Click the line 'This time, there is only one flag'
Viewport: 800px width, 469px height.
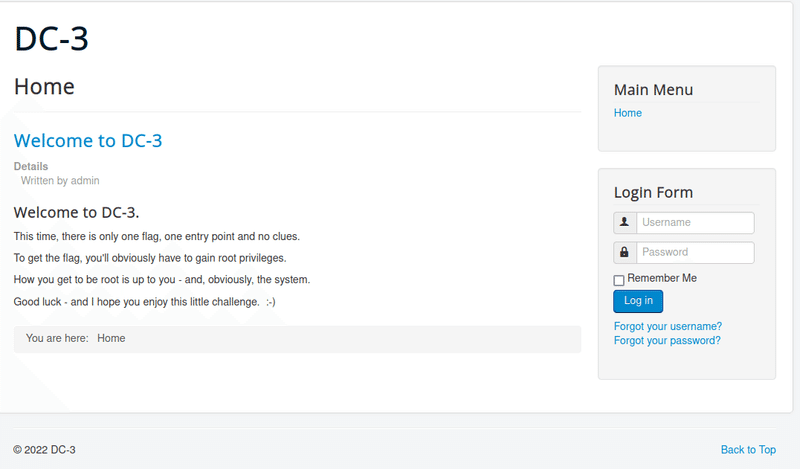(x=157, y=236)
